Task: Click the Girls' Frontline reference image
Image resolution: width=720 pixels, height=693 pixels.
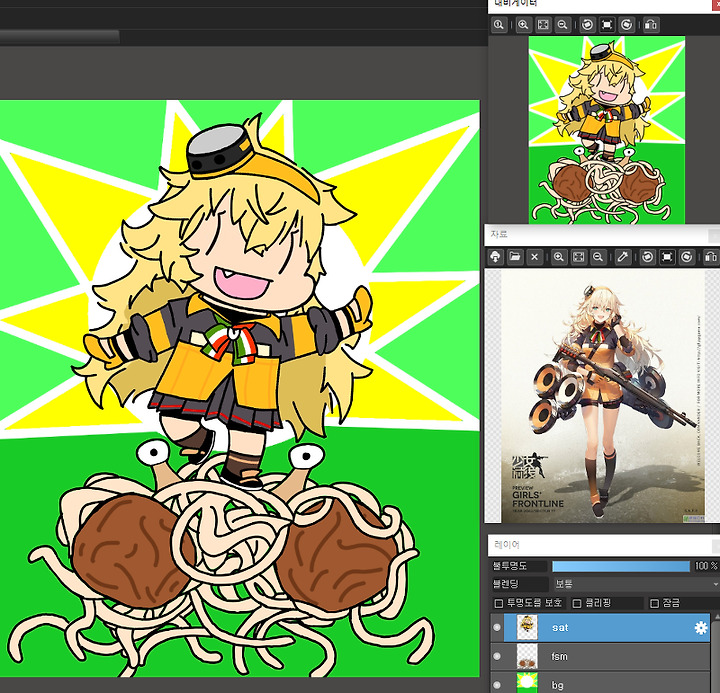Action: point(603,396)
